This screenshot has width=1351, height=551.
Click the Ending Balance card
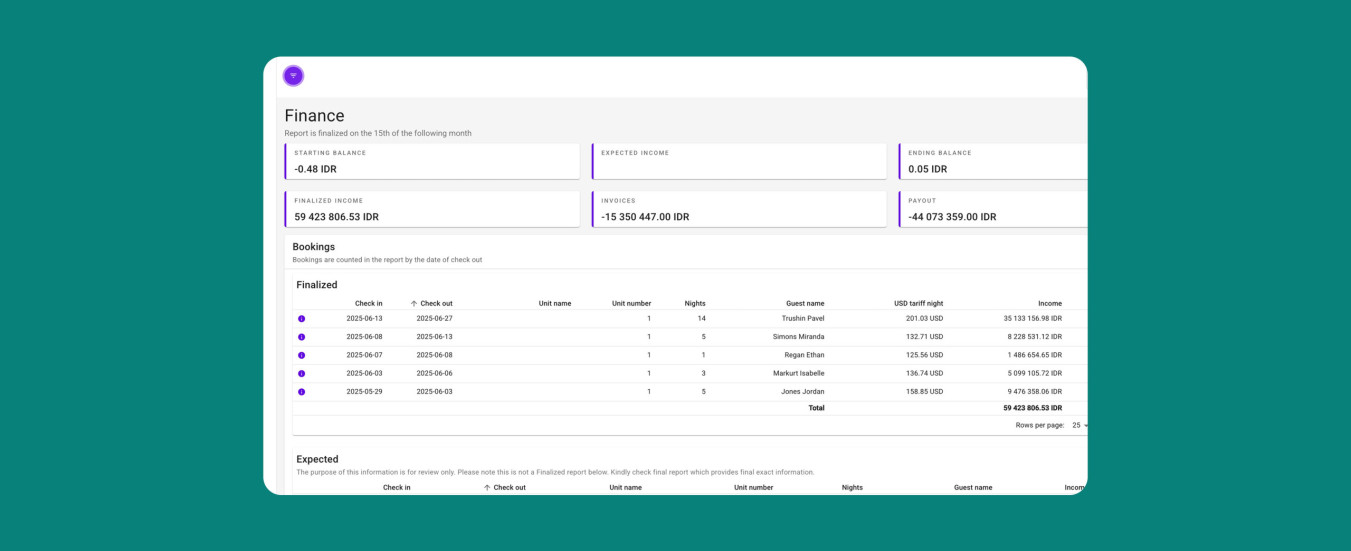pos(992,162)
